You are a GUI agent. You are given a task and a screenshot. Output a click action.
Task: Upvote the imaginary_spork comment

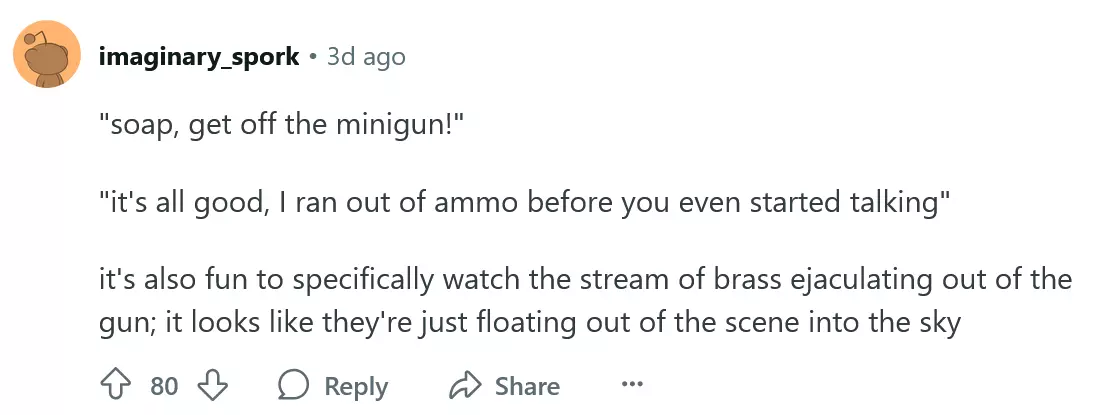(114, 385)
